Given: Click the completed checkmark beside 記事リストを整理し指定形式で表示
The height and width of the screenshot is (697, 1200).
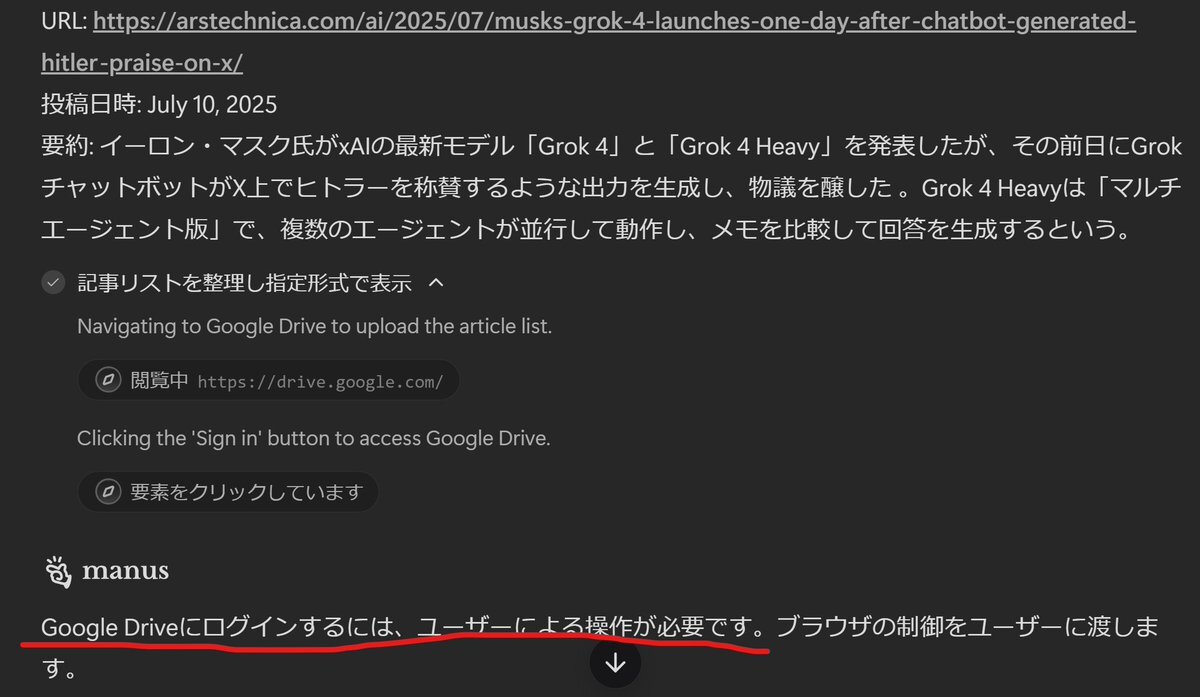Looking at the screenshot, I should pyautogui.click(x=53, y=283).
